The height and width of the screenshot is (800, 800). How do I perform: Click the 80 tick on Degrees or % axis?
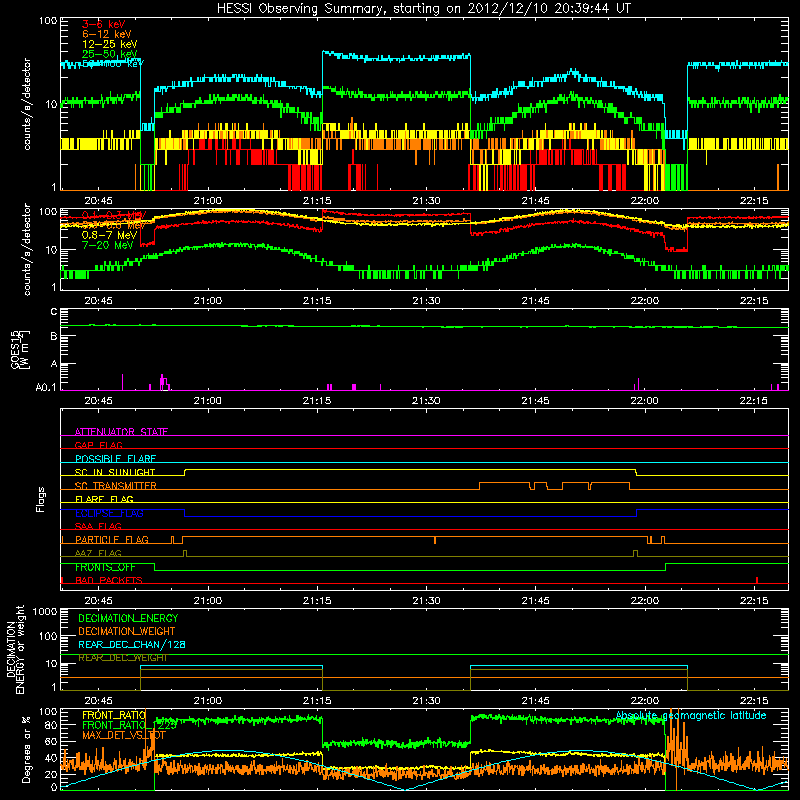[x=51, y=726]
